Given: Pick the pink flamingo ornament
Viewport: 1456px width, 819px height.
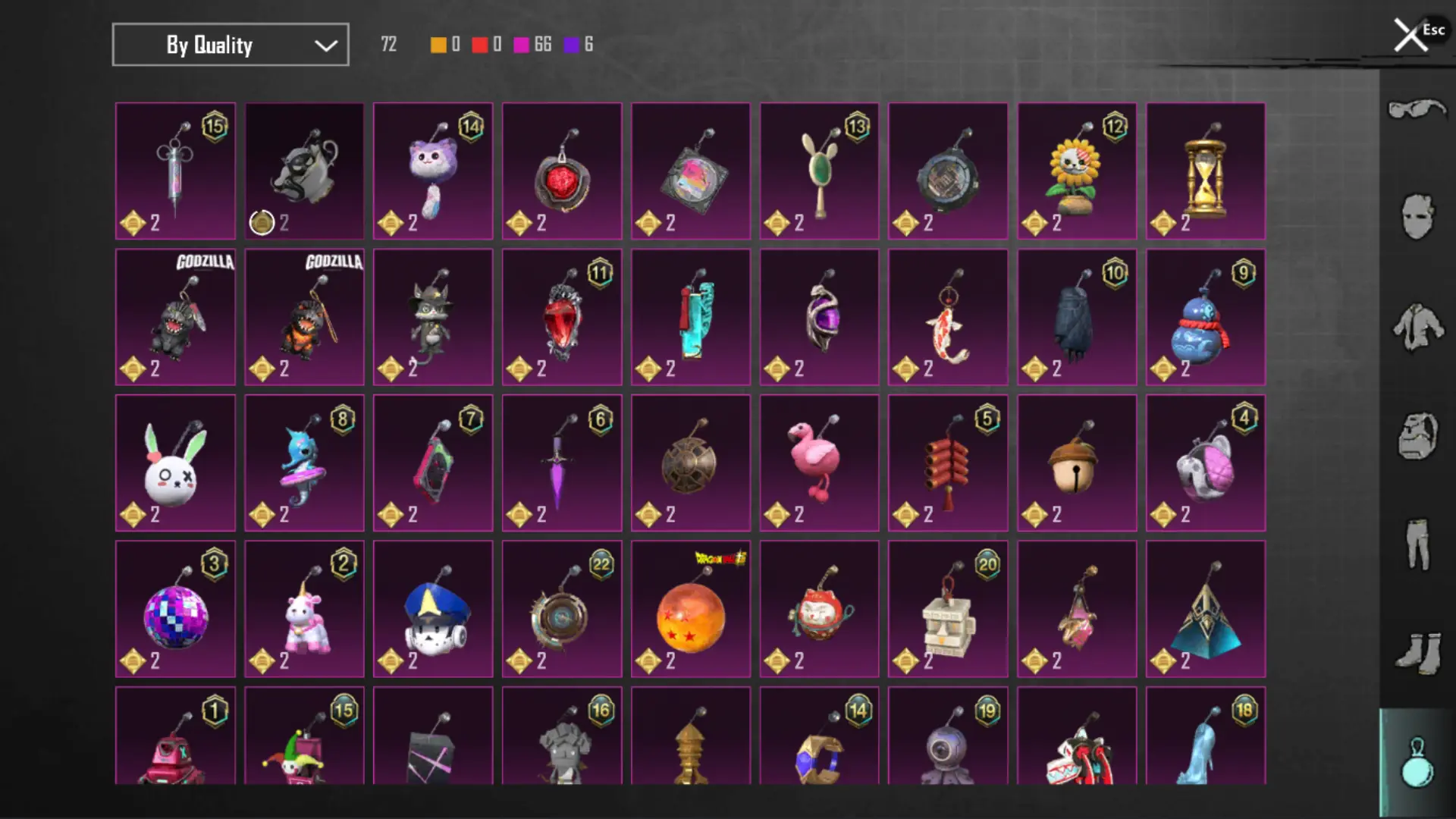Looking at the screenshot, I should pyautogui.click(x=820, y=463).
